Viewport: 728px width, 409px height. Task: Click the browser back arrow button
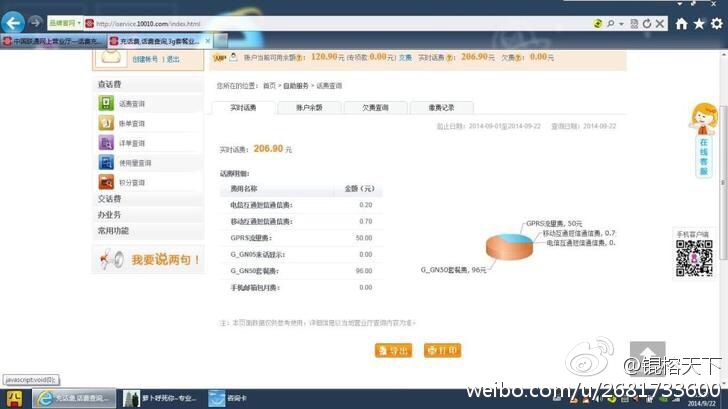point(14,21)
